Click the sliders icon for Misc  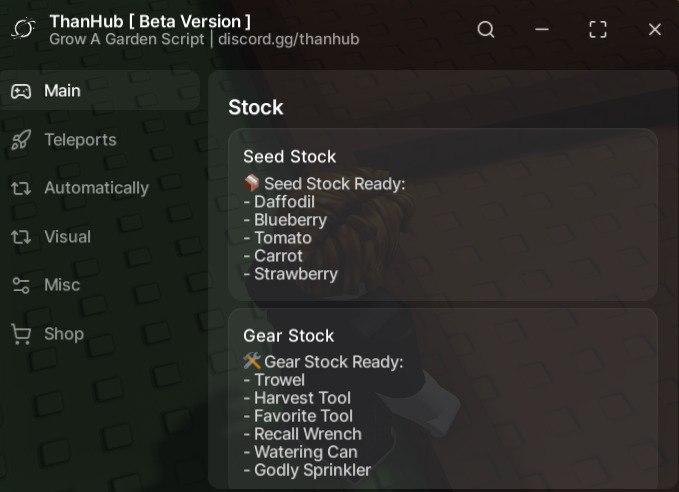[x=21, y=285]
